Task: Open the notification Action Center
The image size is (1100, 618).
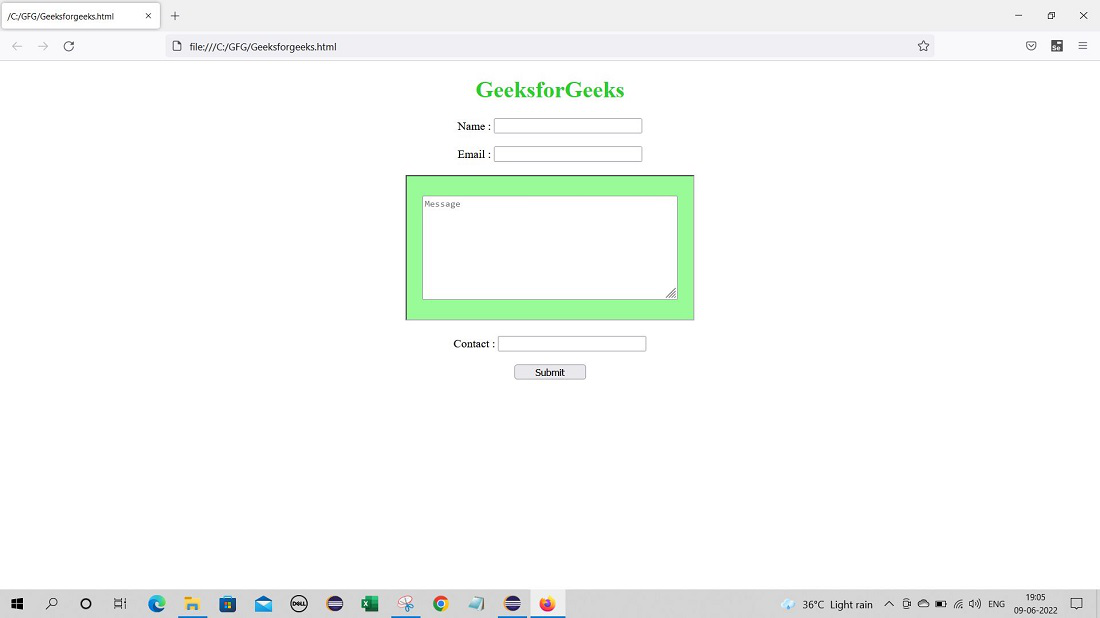Action: [1076, 604]
